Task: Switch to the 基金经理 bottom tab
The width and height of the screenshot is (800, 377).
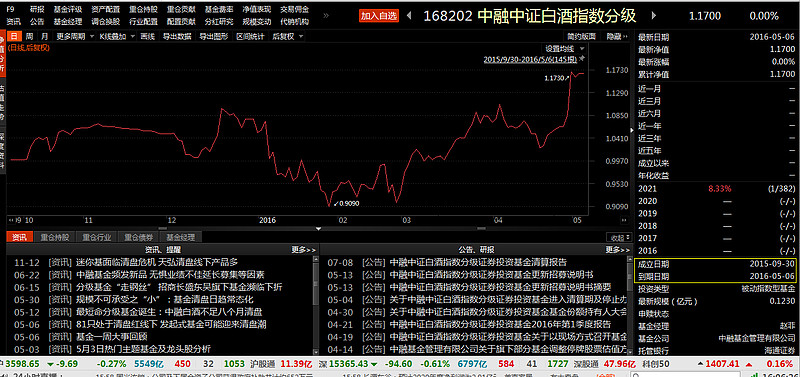Action: point(181,237)
